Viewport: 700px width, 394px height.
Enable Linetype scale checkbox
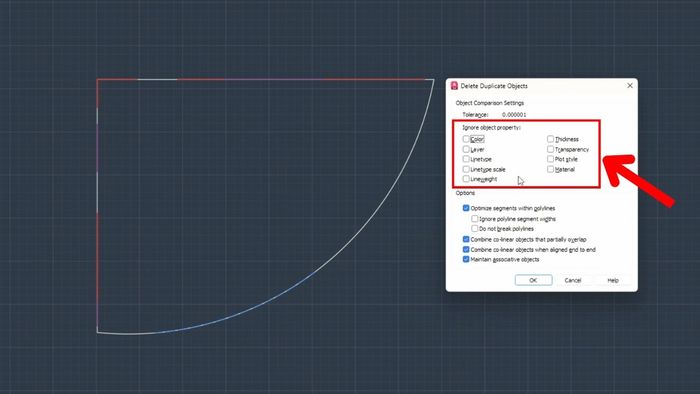coord(466,169)
